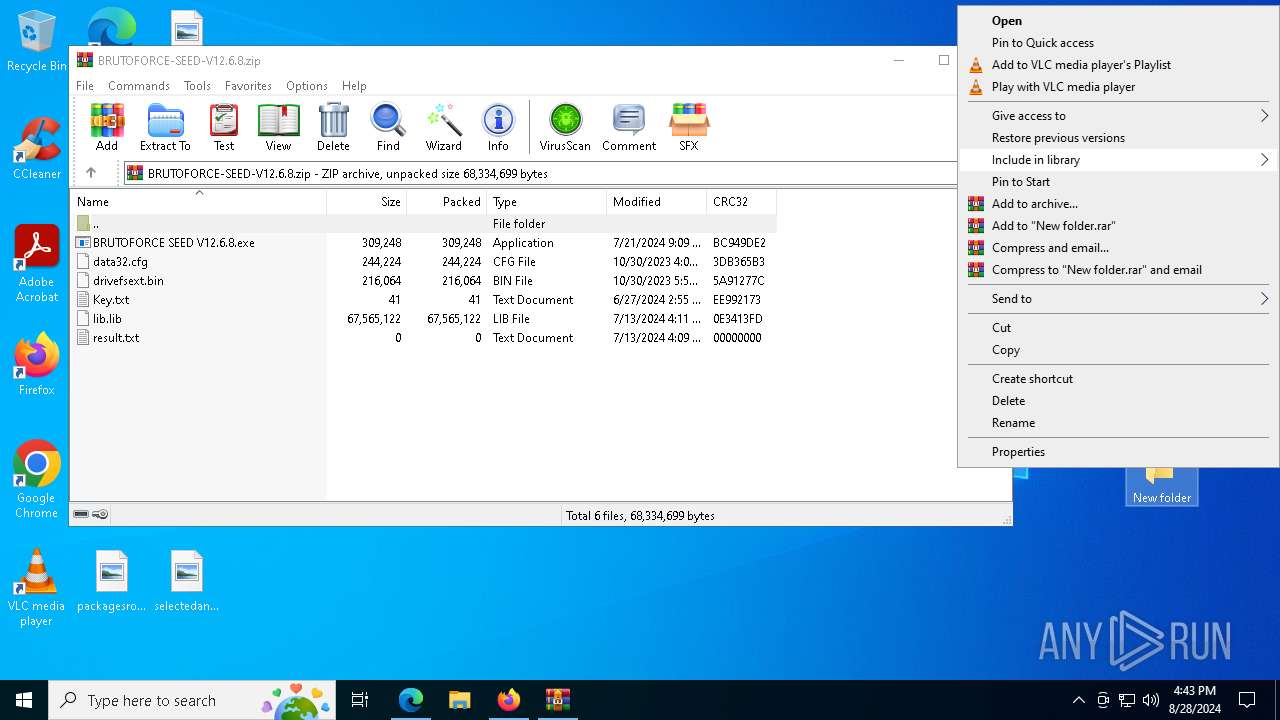Viewport: 1280px width, 720px height.
Task: Open the Help menu
Action: click(354, 86)
